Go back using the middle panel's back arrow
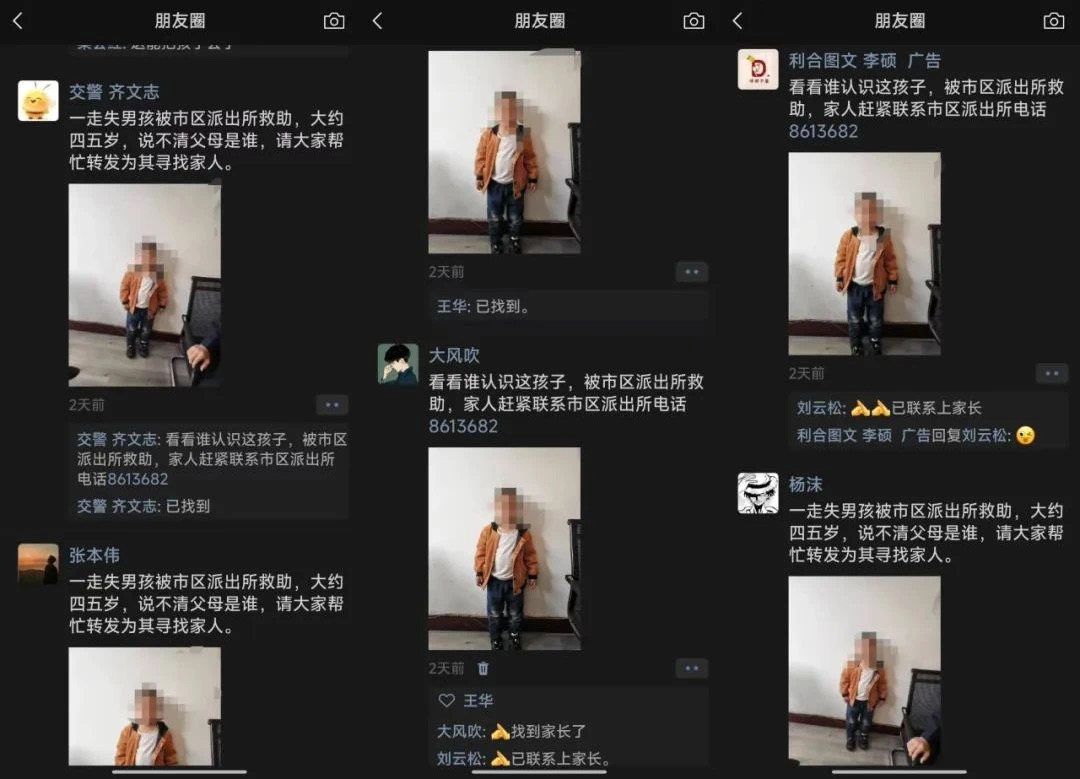Image resolution: width=1080 pixels, height=779 pixels. [x=377, y=21]
